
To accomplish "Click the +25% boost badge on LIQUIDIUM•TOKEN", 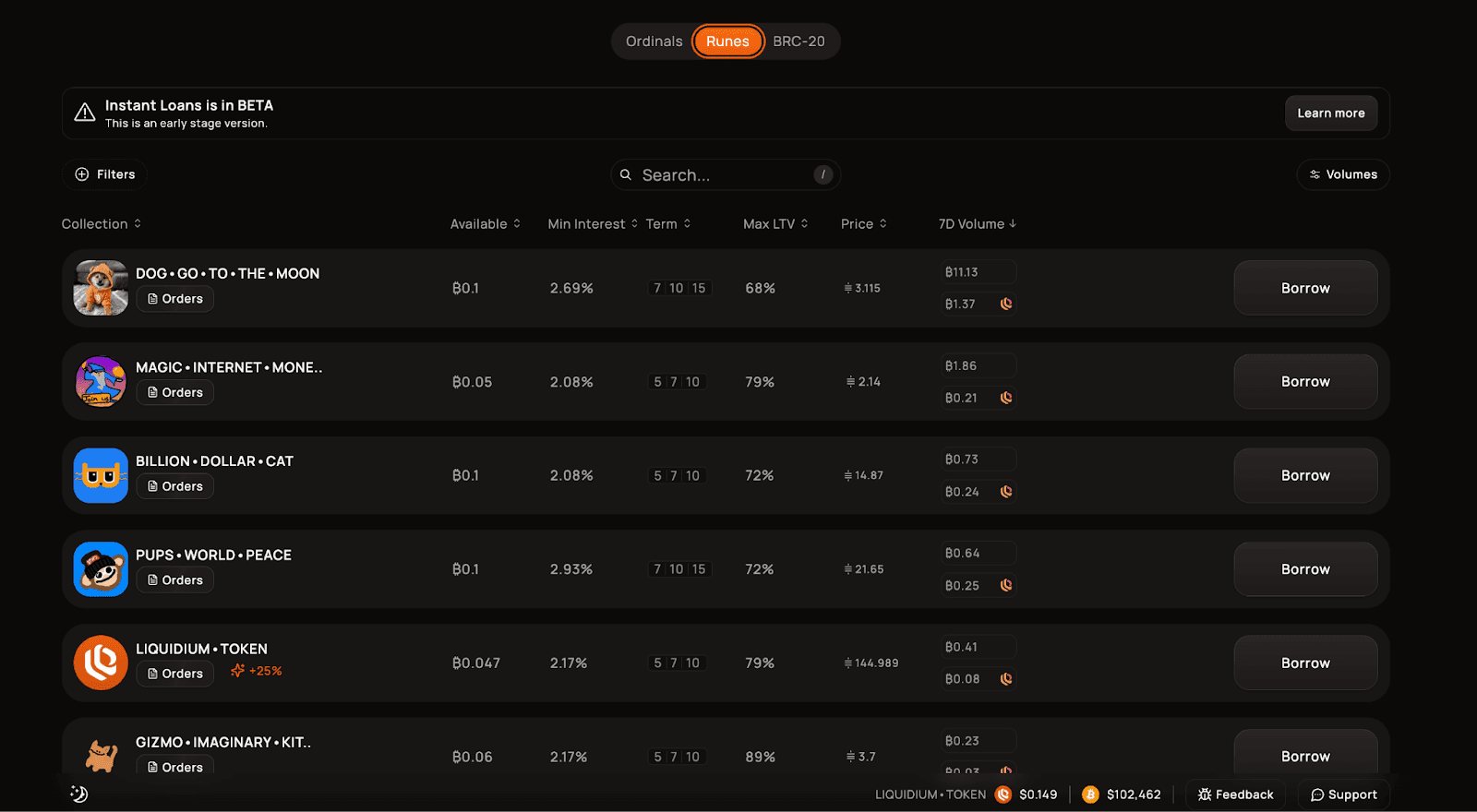I will coord(257,671).
